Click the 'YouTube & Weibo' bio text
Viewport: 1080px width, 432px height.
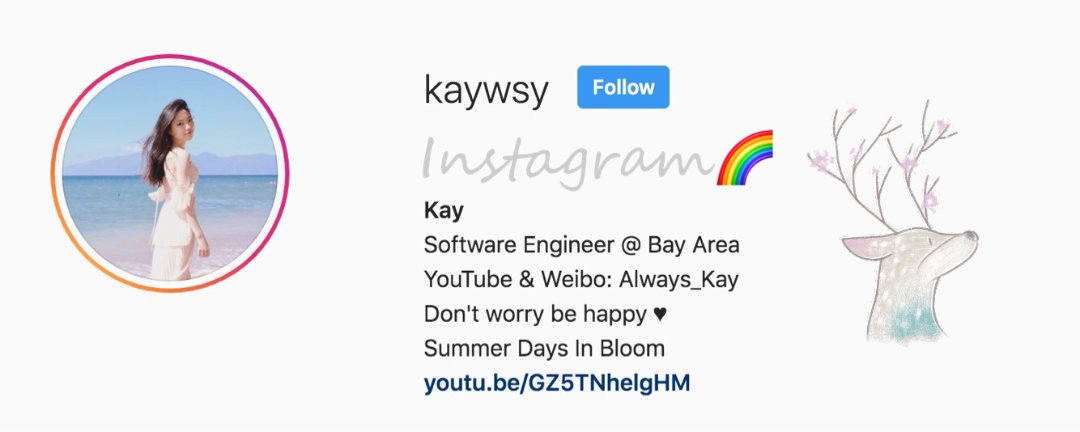pos(517,280)
